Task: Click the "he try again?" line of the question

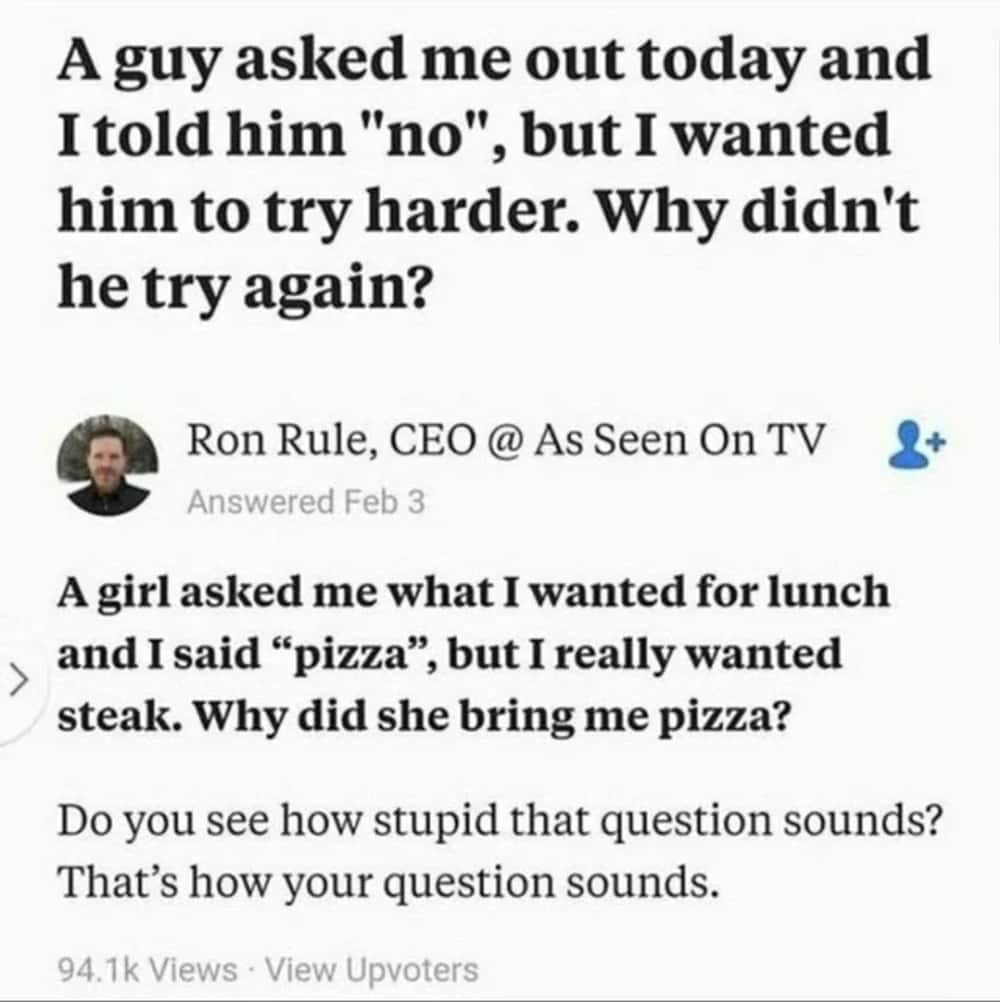Action: pyautogui.click(x=244, y=289)
